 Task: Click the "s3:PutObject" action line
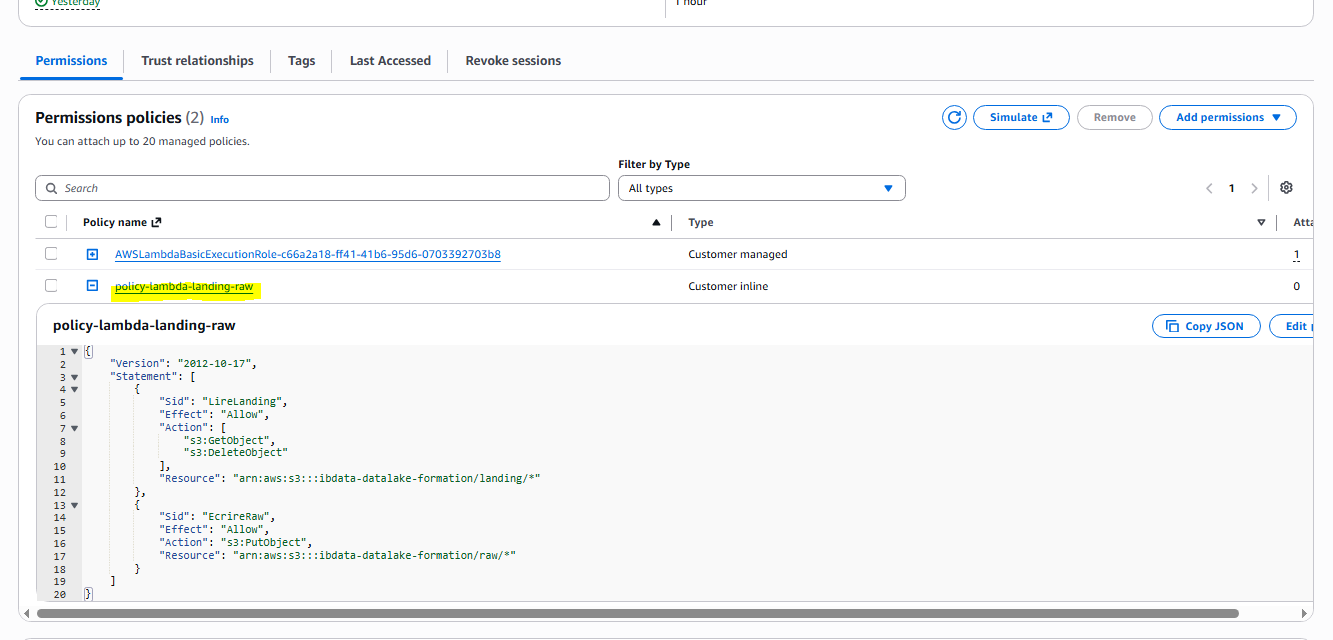coord(235,543)
